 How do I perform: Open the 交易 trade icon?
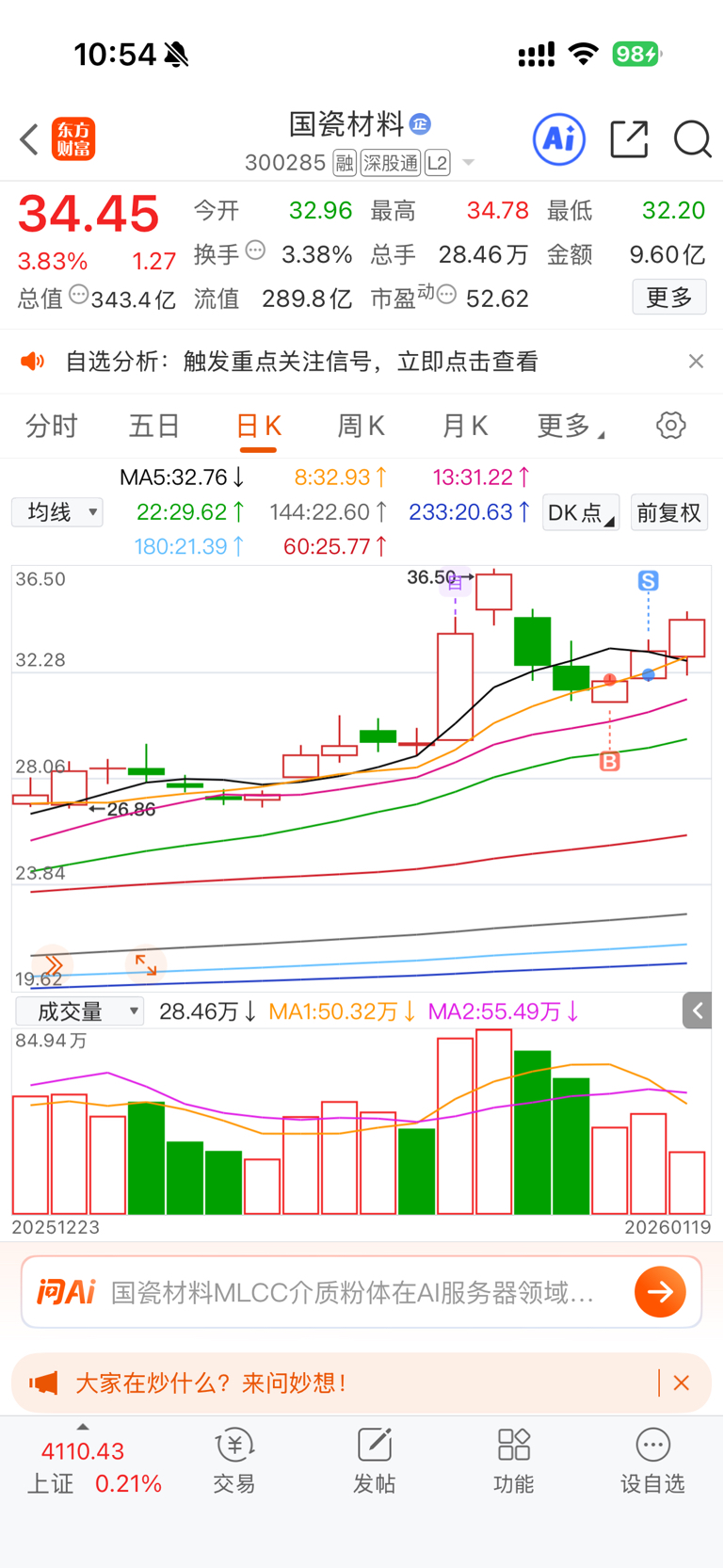click(x=234, y=1462)
